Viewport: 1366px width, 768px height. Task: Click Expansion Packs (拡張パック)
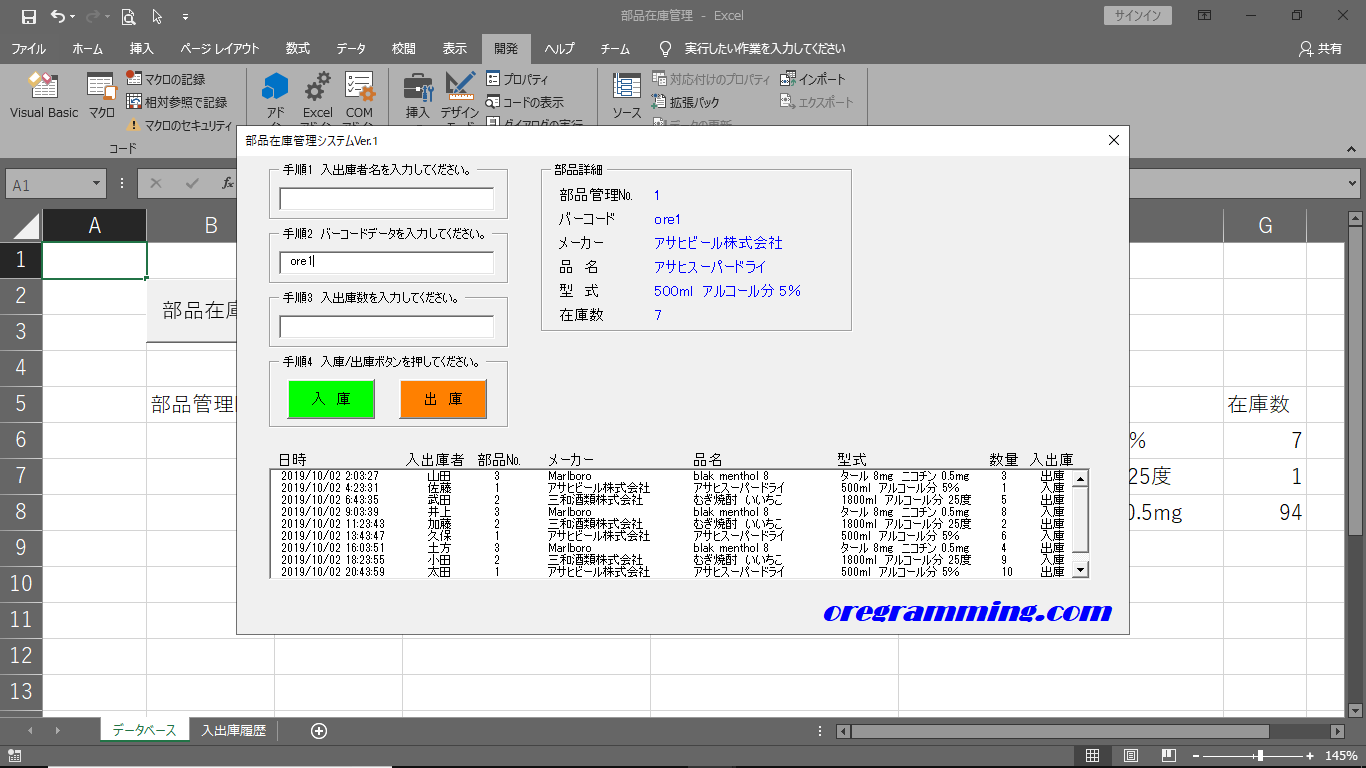(x=685, y=102)
